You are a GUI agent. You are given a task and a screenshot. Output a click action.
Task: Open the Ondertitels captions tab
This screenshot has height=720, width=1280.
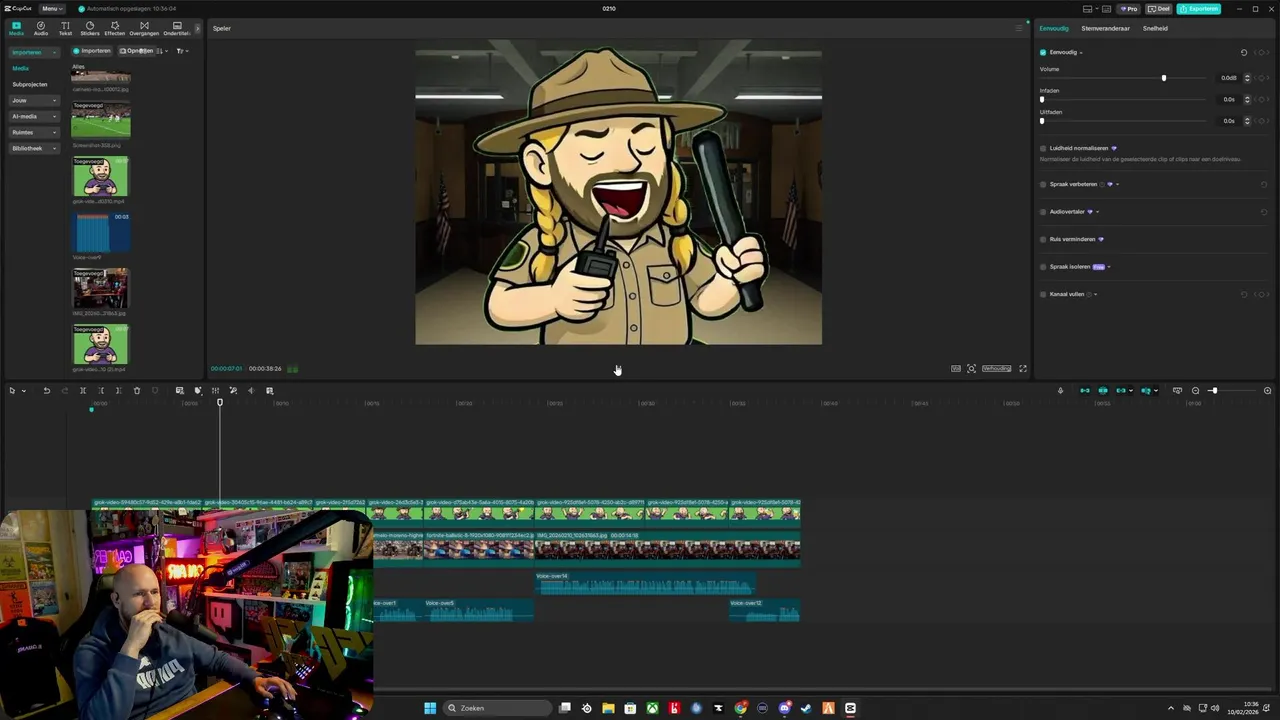(177, 28)
